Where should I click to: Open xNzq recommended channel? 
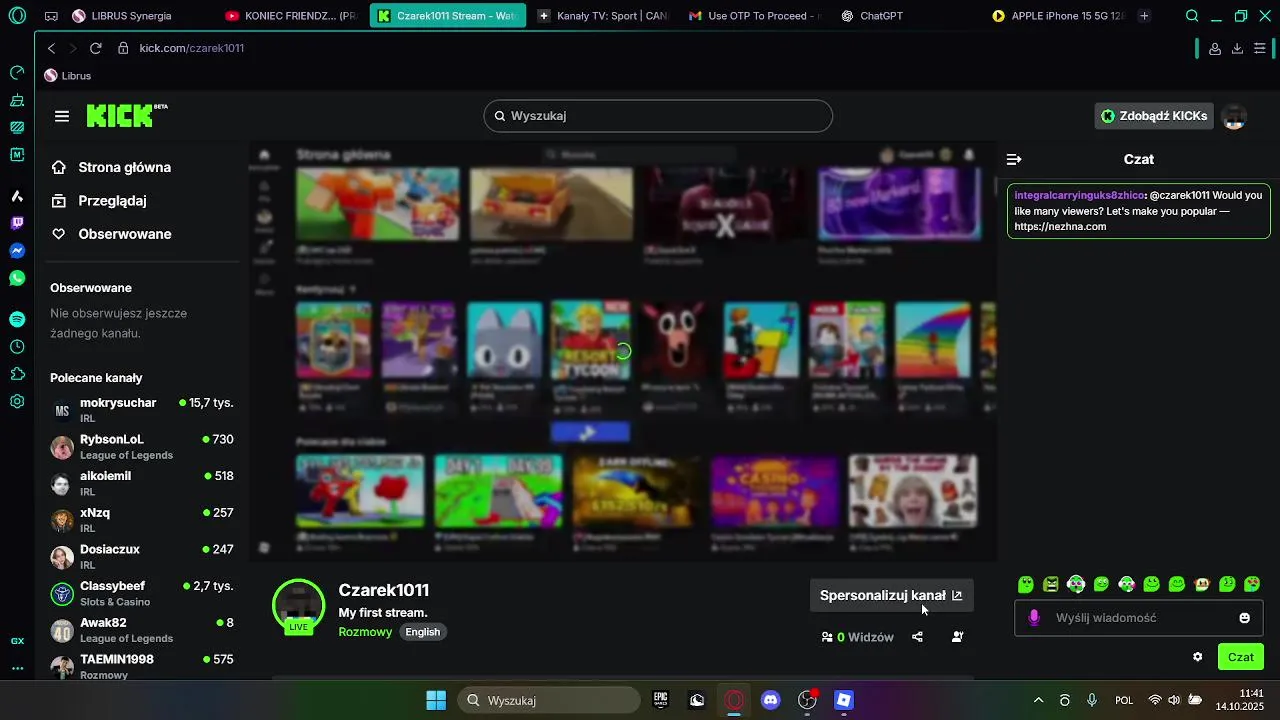click(x=142, y=520)
